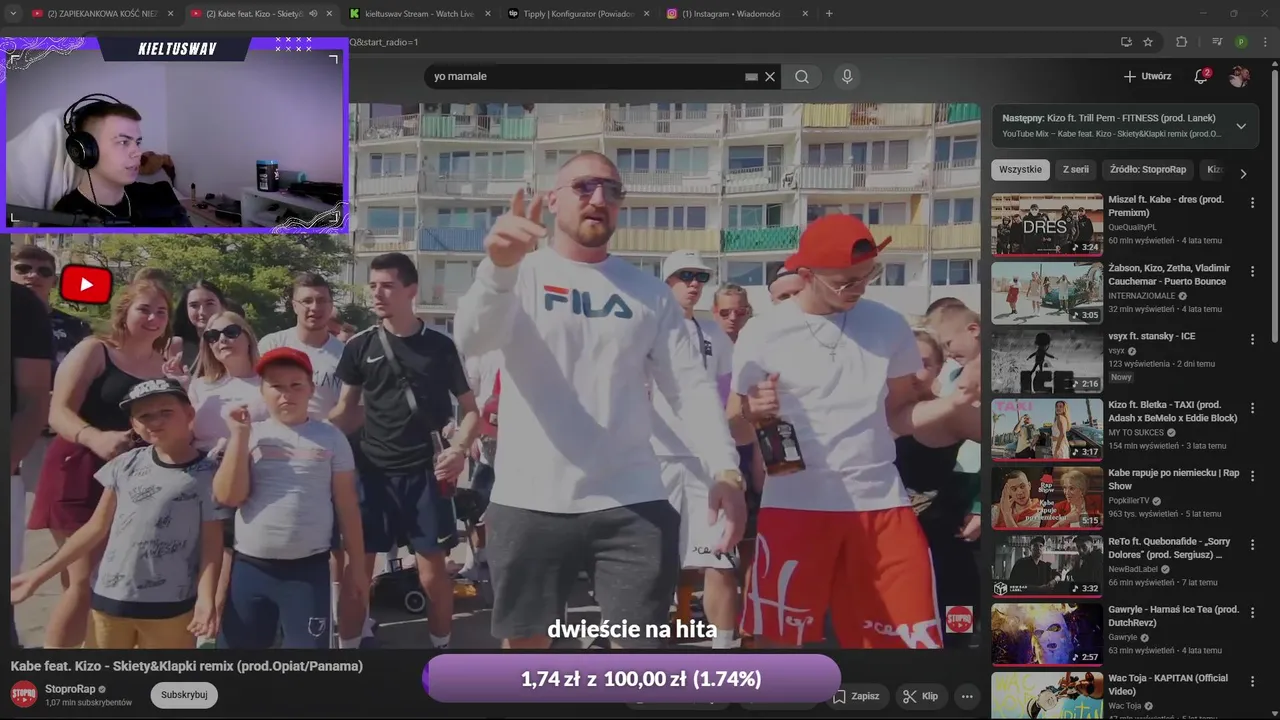
Task: Show more filter chips with right arrow
Action: [x=1243, y=173]
